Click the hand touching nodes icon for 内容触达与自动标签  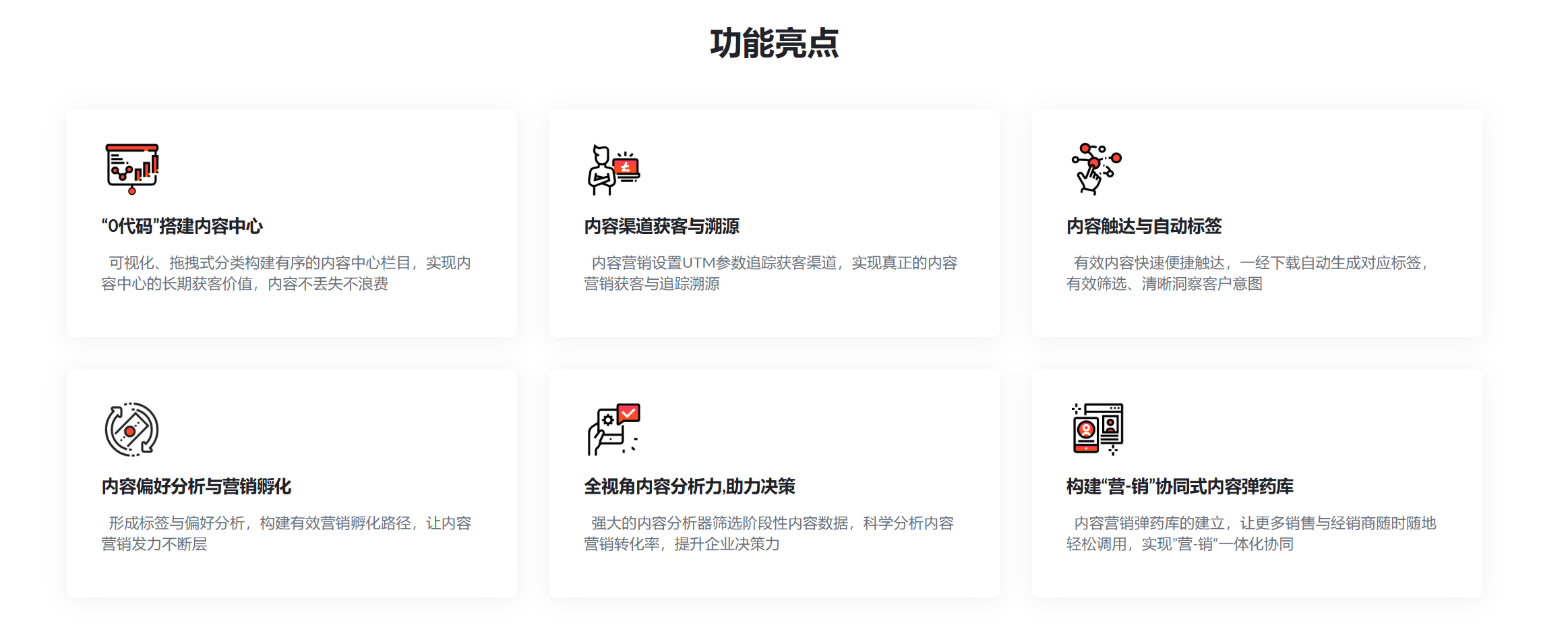pyautogui.click(x=1096, y=169)
